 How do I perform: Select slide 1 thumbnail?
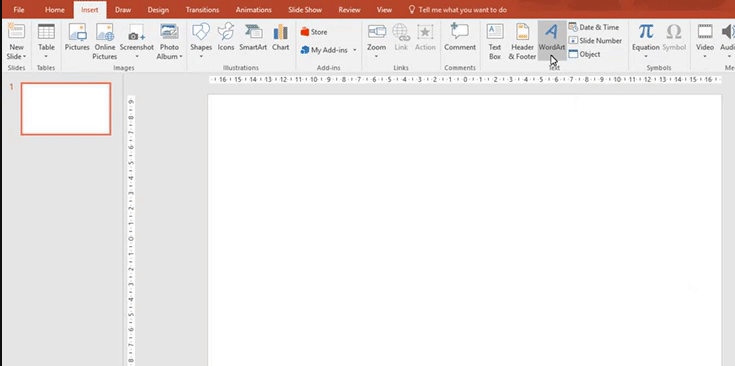[x=66, y=109]
